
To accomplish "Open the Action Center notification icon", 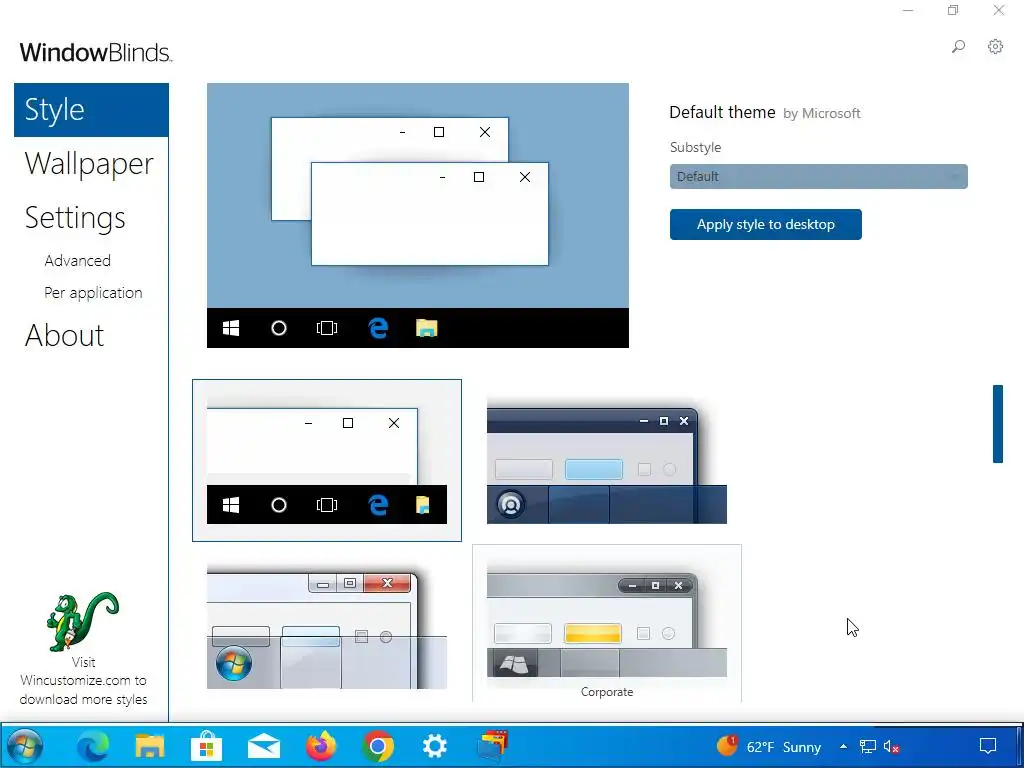I will click(x=988, y=746).
